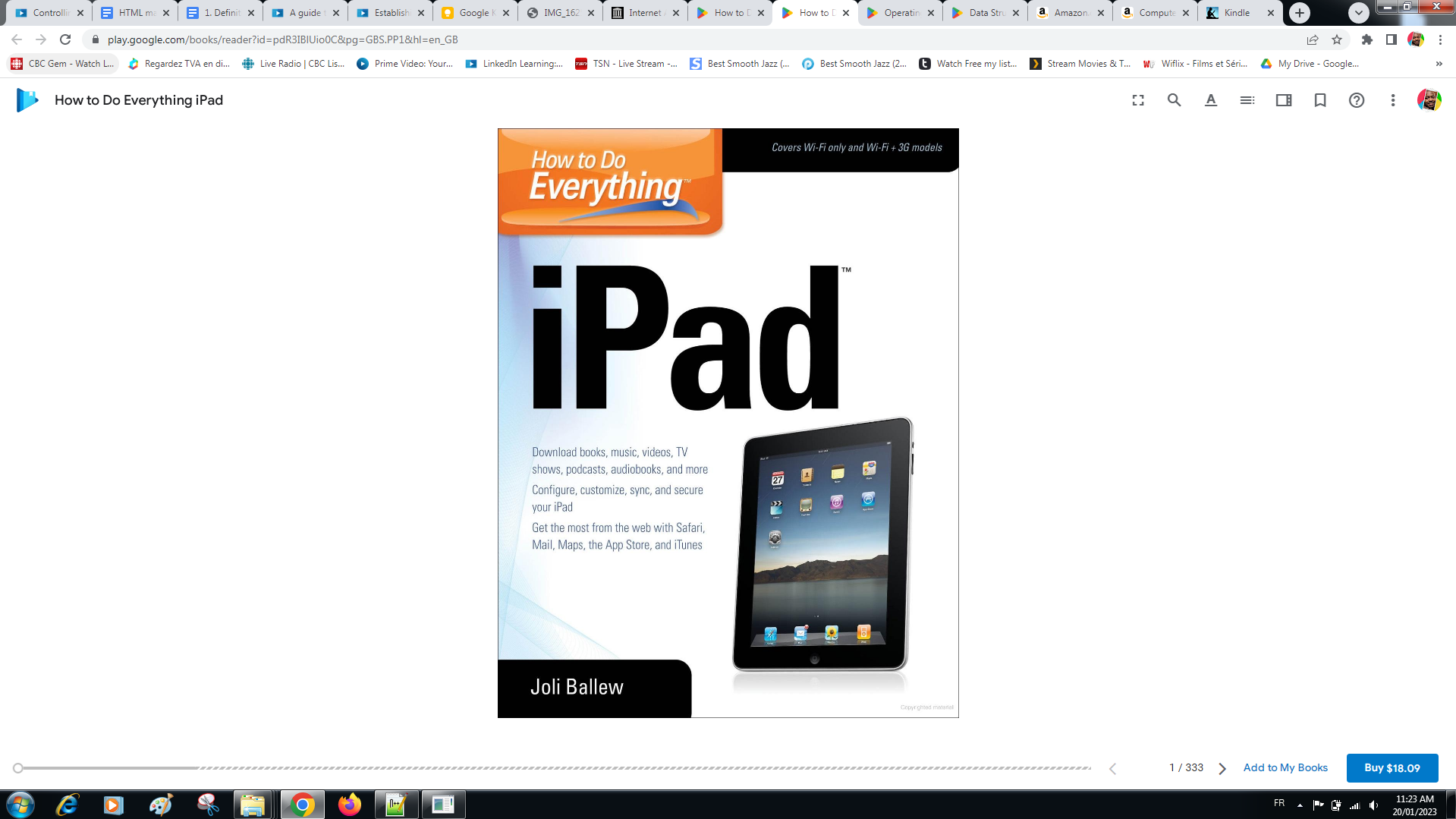Screen dimensions: 1456x819
Task: Switch to the Kindle tab
Action: coord(1236,13)
